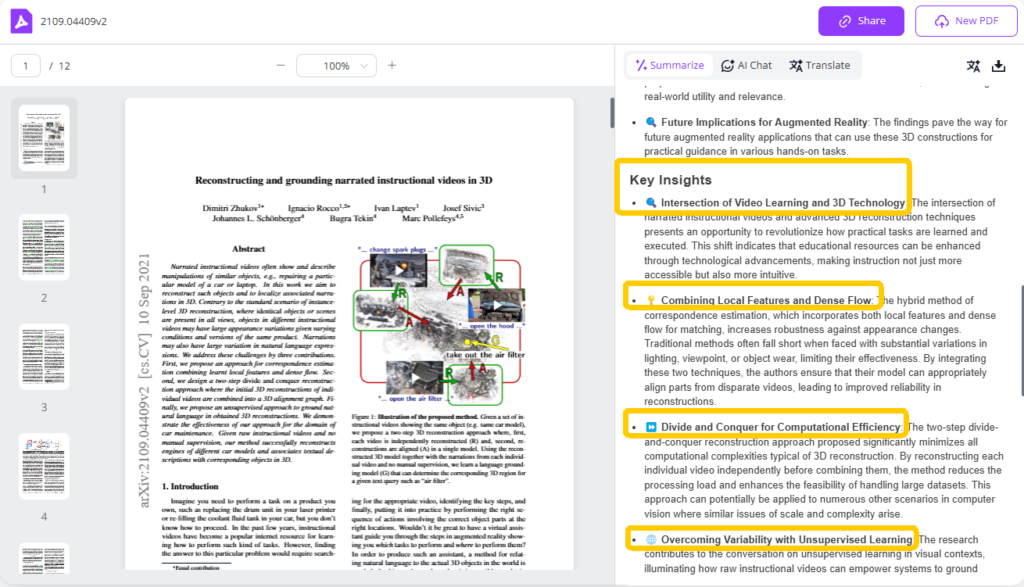Click the Share button
The height and width of the screenshot is (587, 1024).
point(860,20)
